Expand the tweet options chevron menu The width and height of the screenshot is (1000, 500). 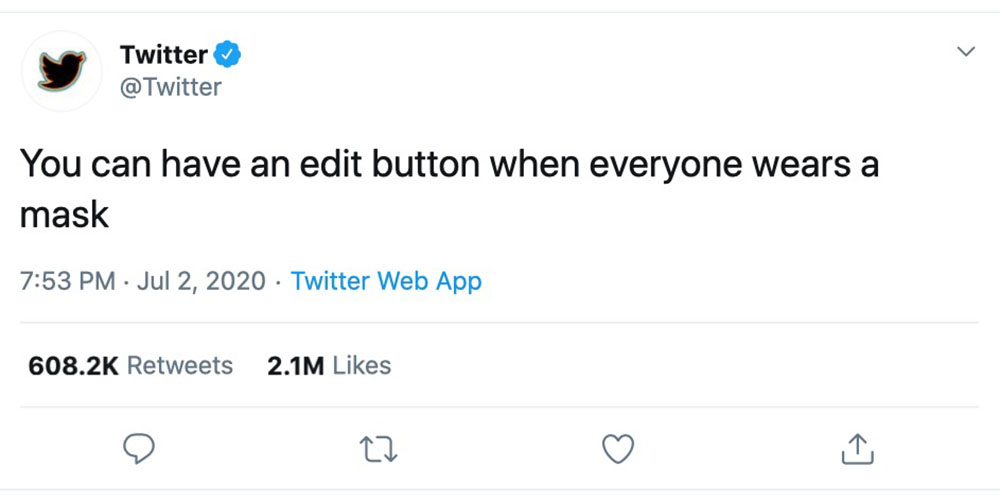(x=966, y=51)
